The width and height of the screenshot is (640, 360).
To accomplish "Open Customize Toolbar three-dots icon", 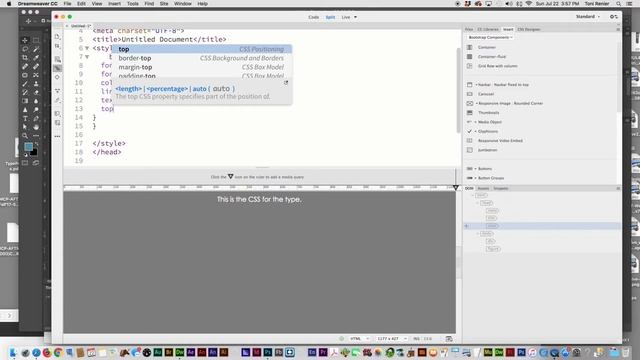I will click(58, 136).
